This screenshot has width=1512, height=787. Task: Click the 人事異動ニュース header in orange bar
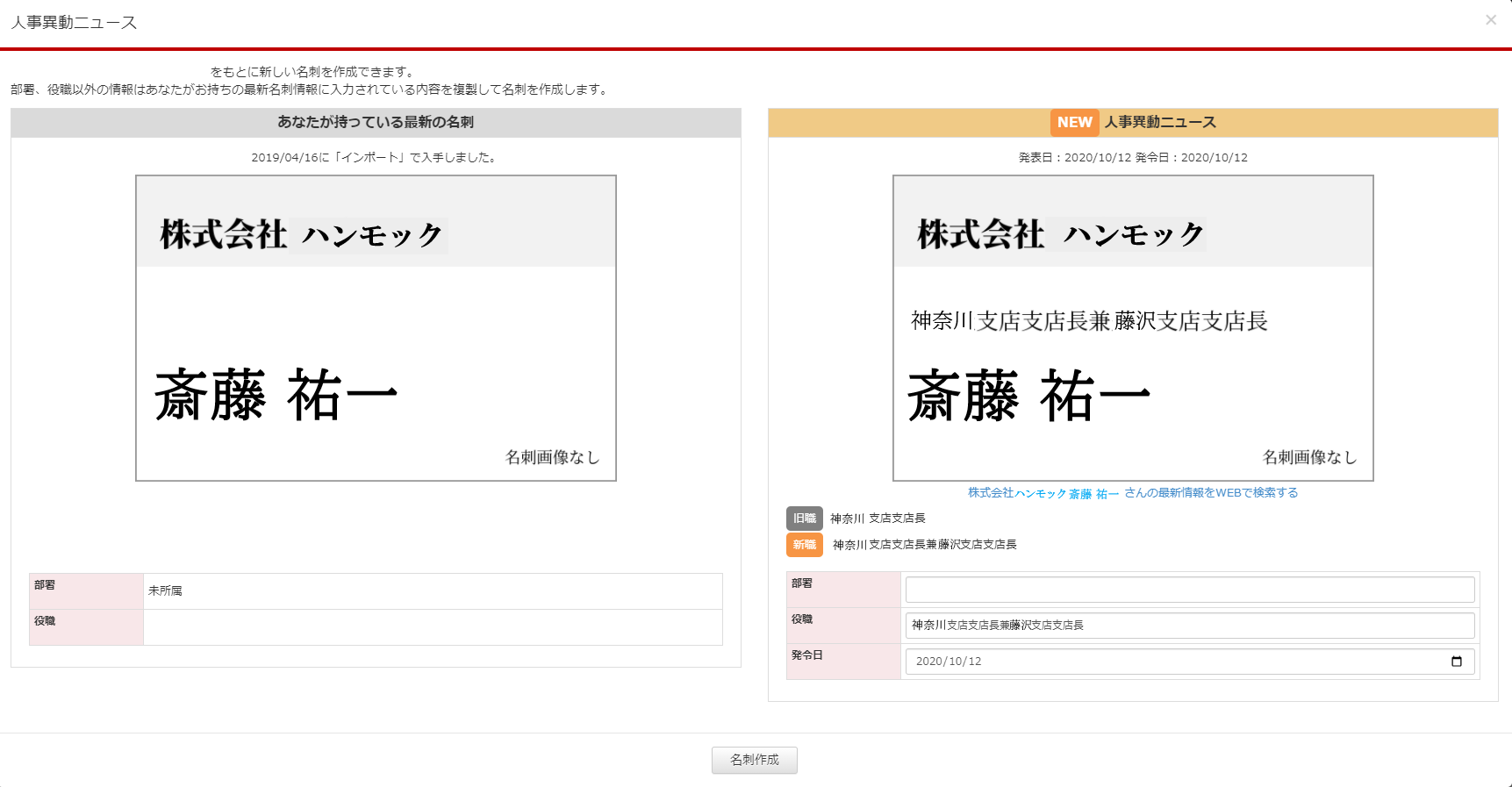pyautogui.click(x=1159, y=123)
